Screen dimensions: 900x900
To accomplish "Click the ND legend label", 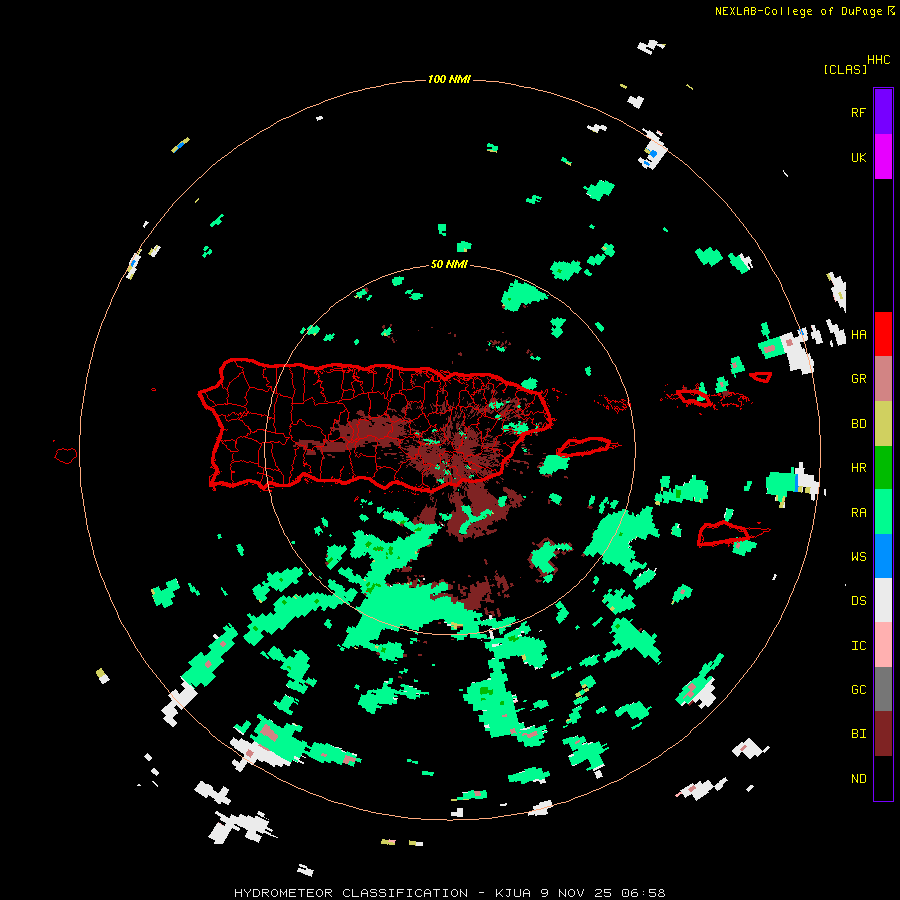I will click(x=858, y=778).
